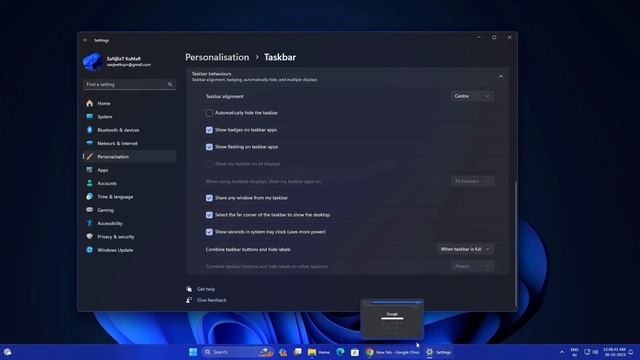Image resolution: width=640 pixels, height=360 pixels.
Task: Click the Give feedback link
Action: [x=211, y=300]
